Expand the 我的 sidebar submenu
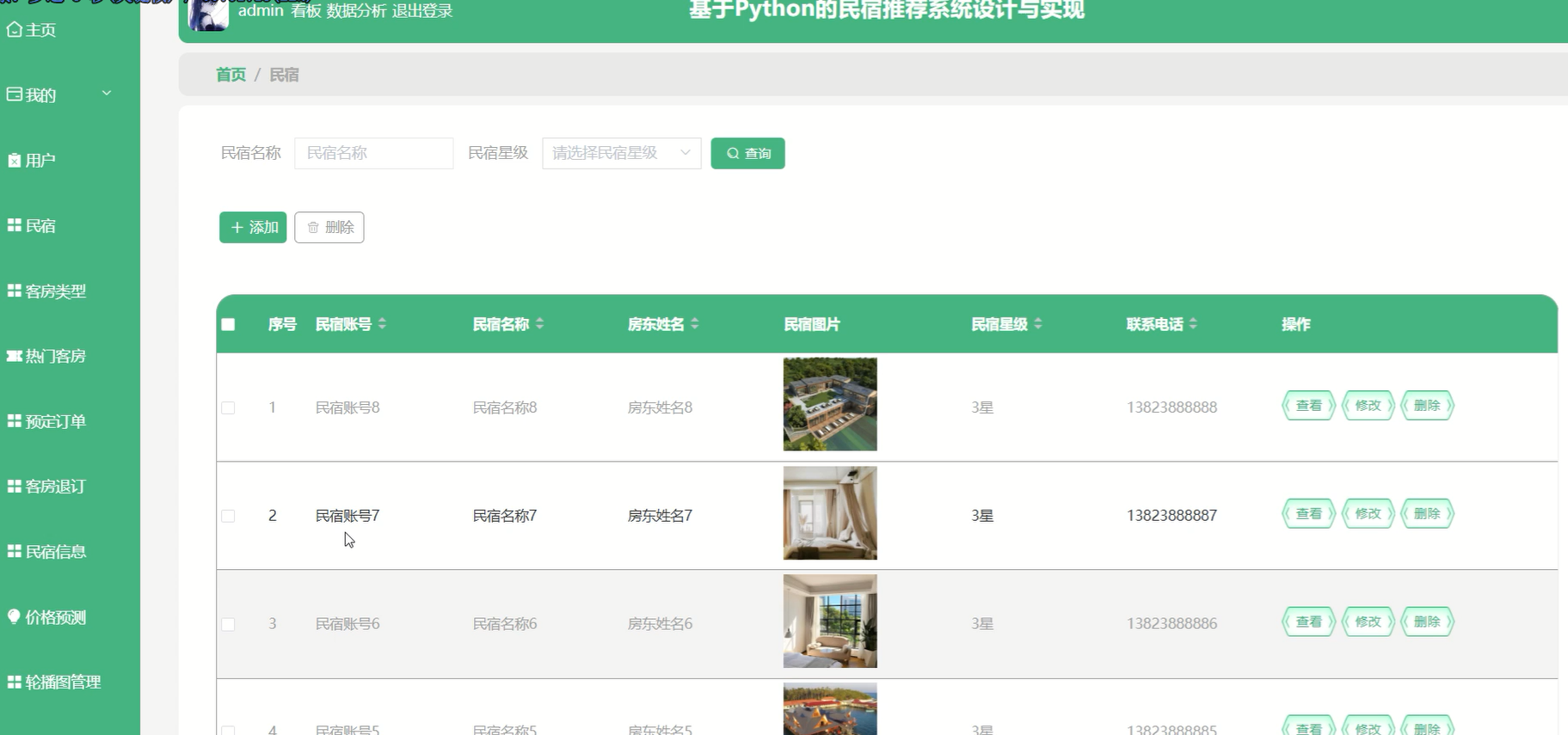 (x=107, y=94)
